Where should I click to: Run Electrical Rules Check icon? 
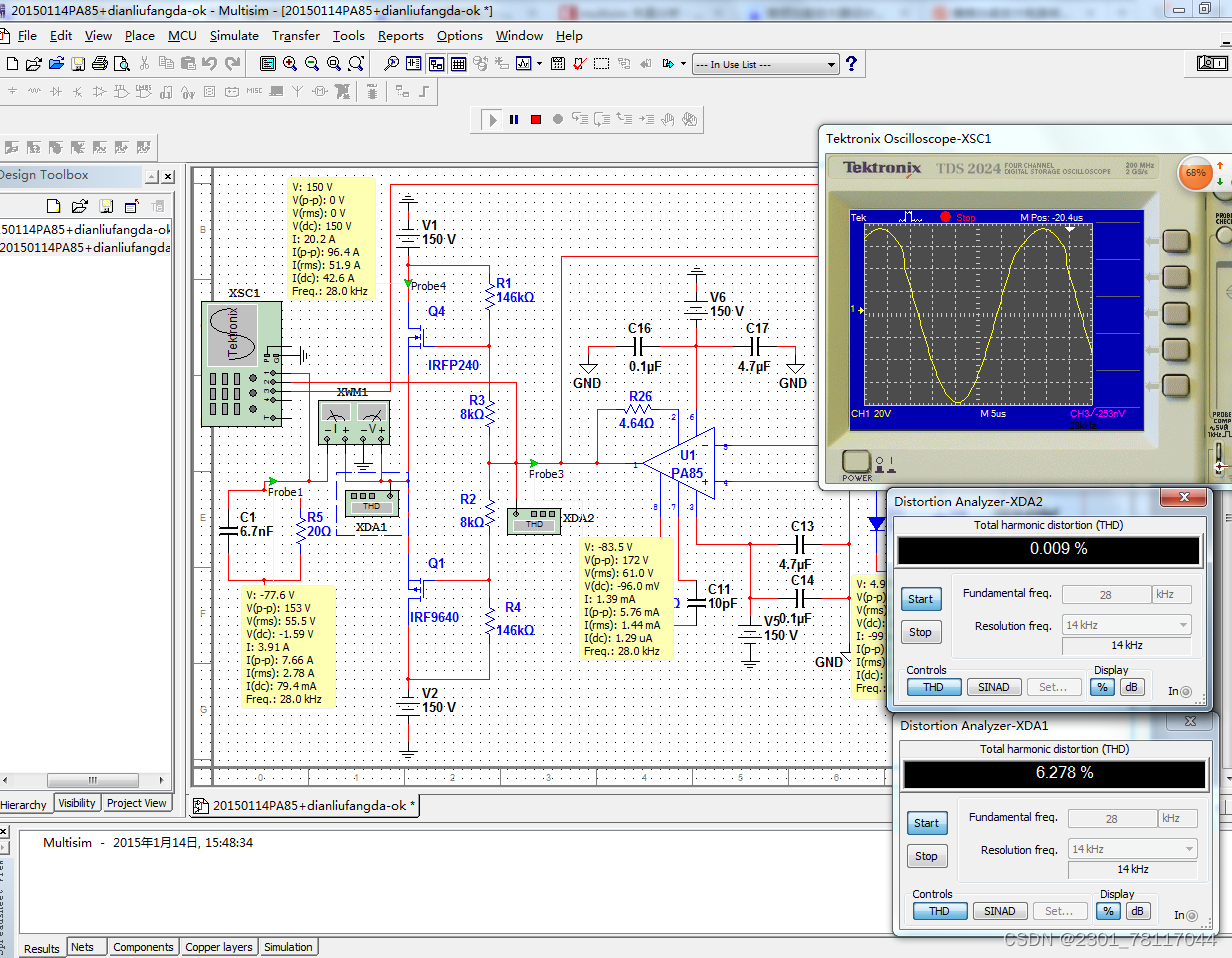(579, 63)
